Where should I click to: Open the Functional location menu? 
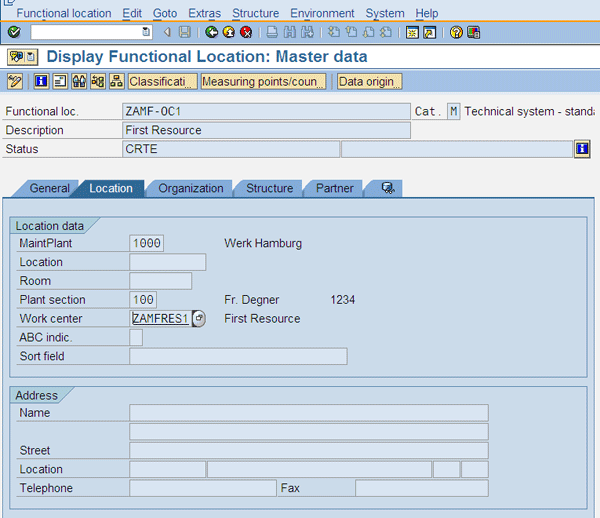[x=64, y=13]
